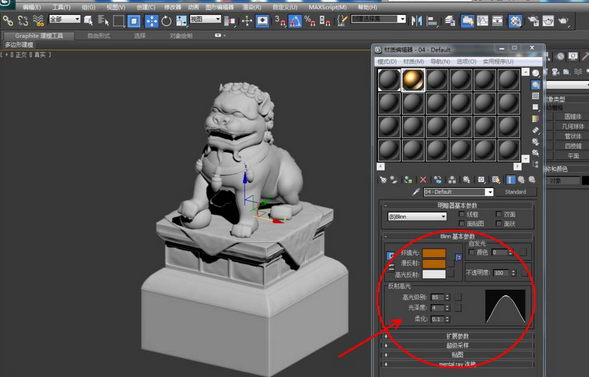The width and height of the screenshot is (589, 377).
Task: Click the 平面 button in Create panel
Action: [572, 155]
